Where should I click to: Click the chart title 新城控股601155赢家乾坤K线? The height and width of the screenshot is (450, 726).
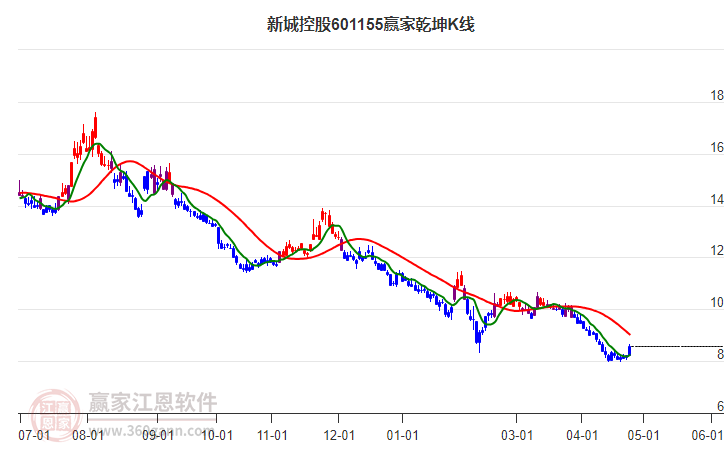coord(370,24)
